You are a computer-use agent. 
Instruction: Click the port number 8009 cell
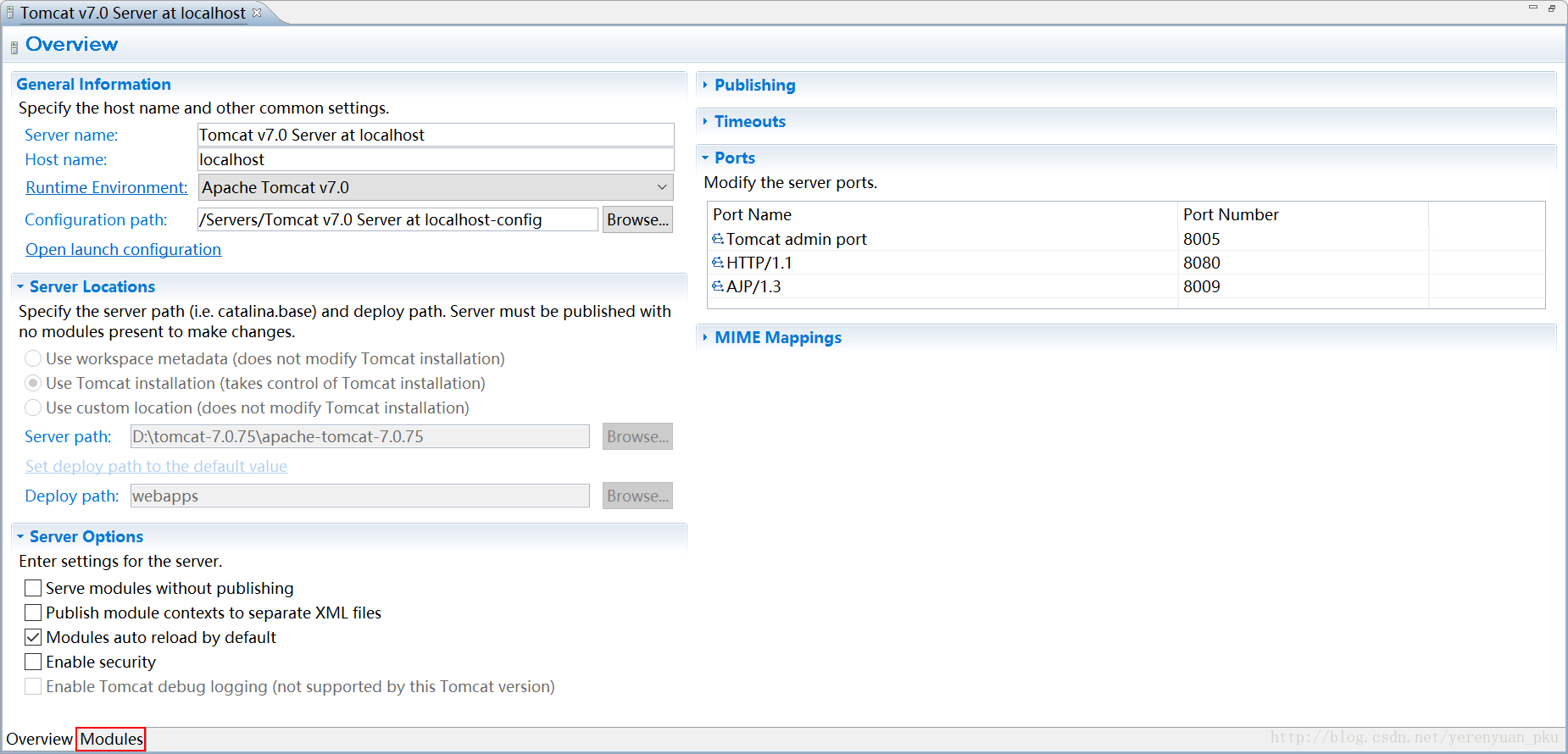[x=1303, y=286]
